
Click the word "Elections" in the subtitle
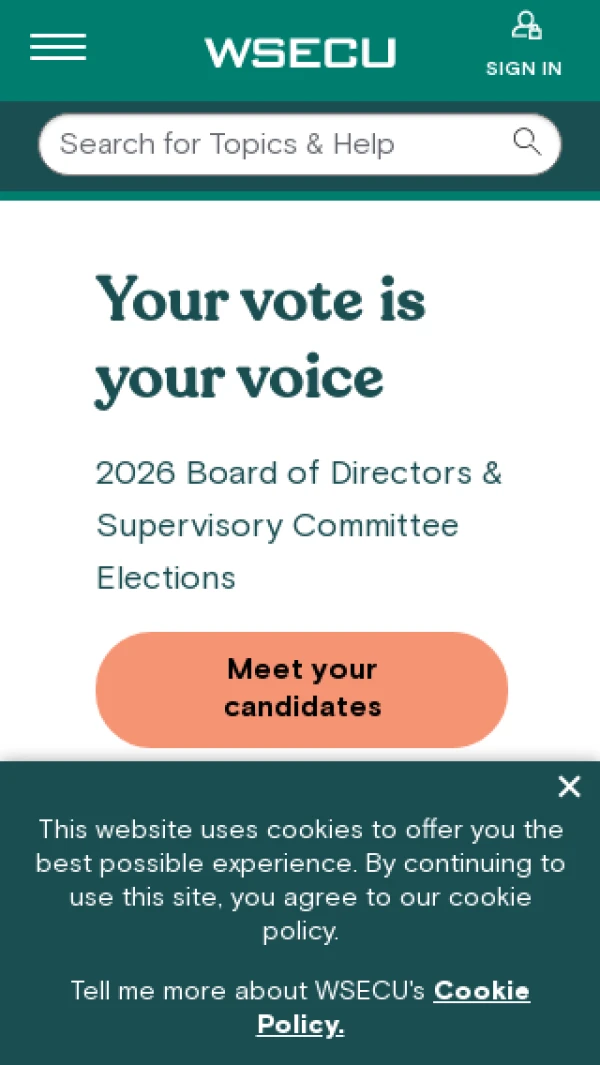(x=166, y=578)
